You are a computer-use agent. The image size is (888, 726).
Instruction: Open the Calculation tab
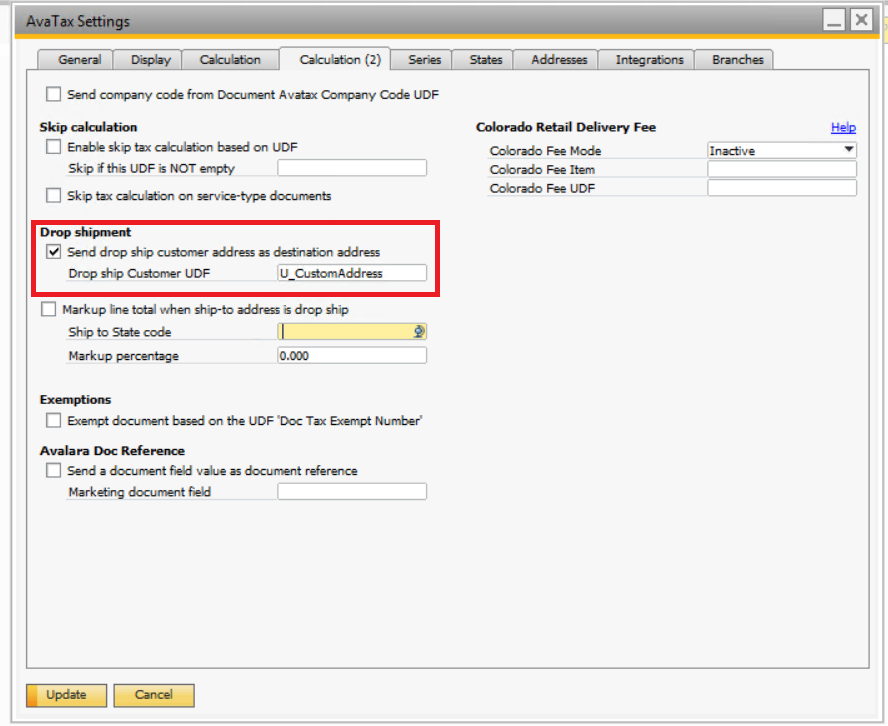230,59
